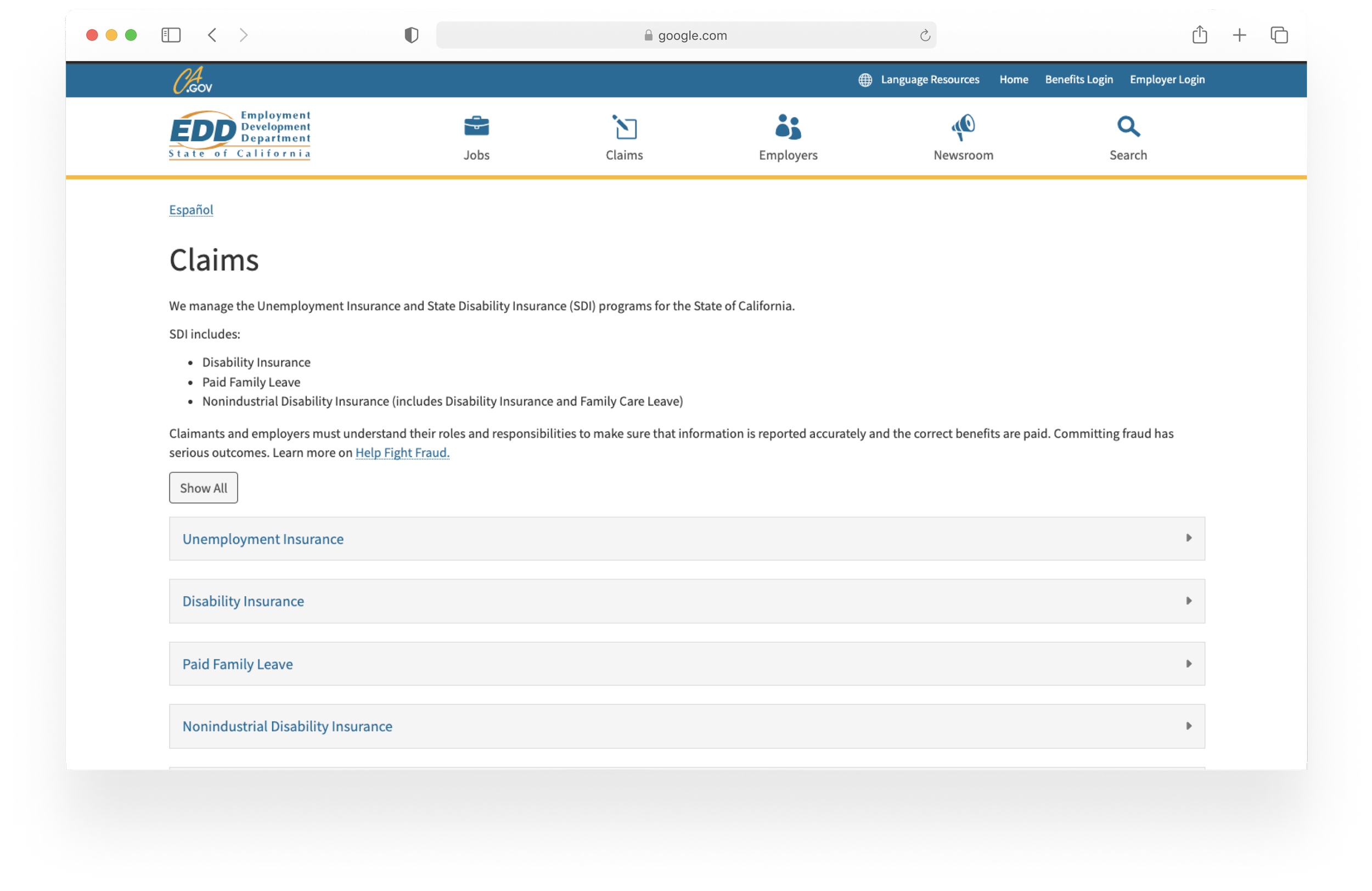Open Newsroom megaphone icon
The height and width of the screenshot is (891, 1372).
click(x=963, y=127)
